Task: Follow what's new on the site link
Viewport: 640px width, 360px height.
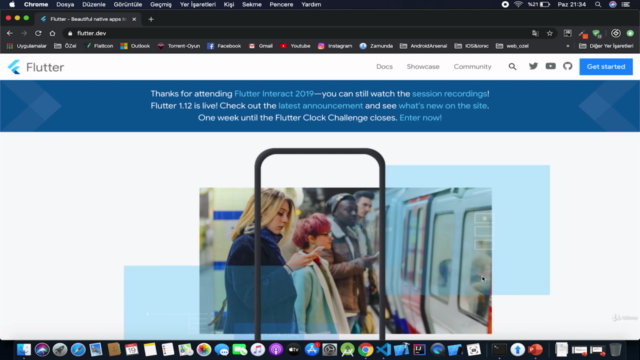Action: [x=442, y=106]
